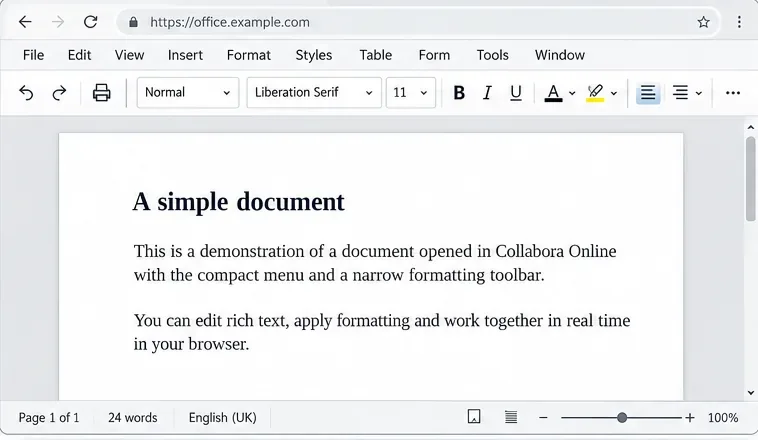Apply the font color A icon

554,93
